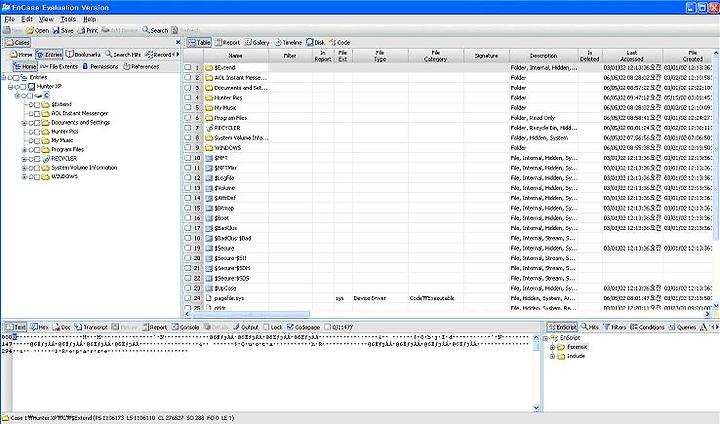
Task: Select the Entries tab
Action: click(x=49, y=55)
